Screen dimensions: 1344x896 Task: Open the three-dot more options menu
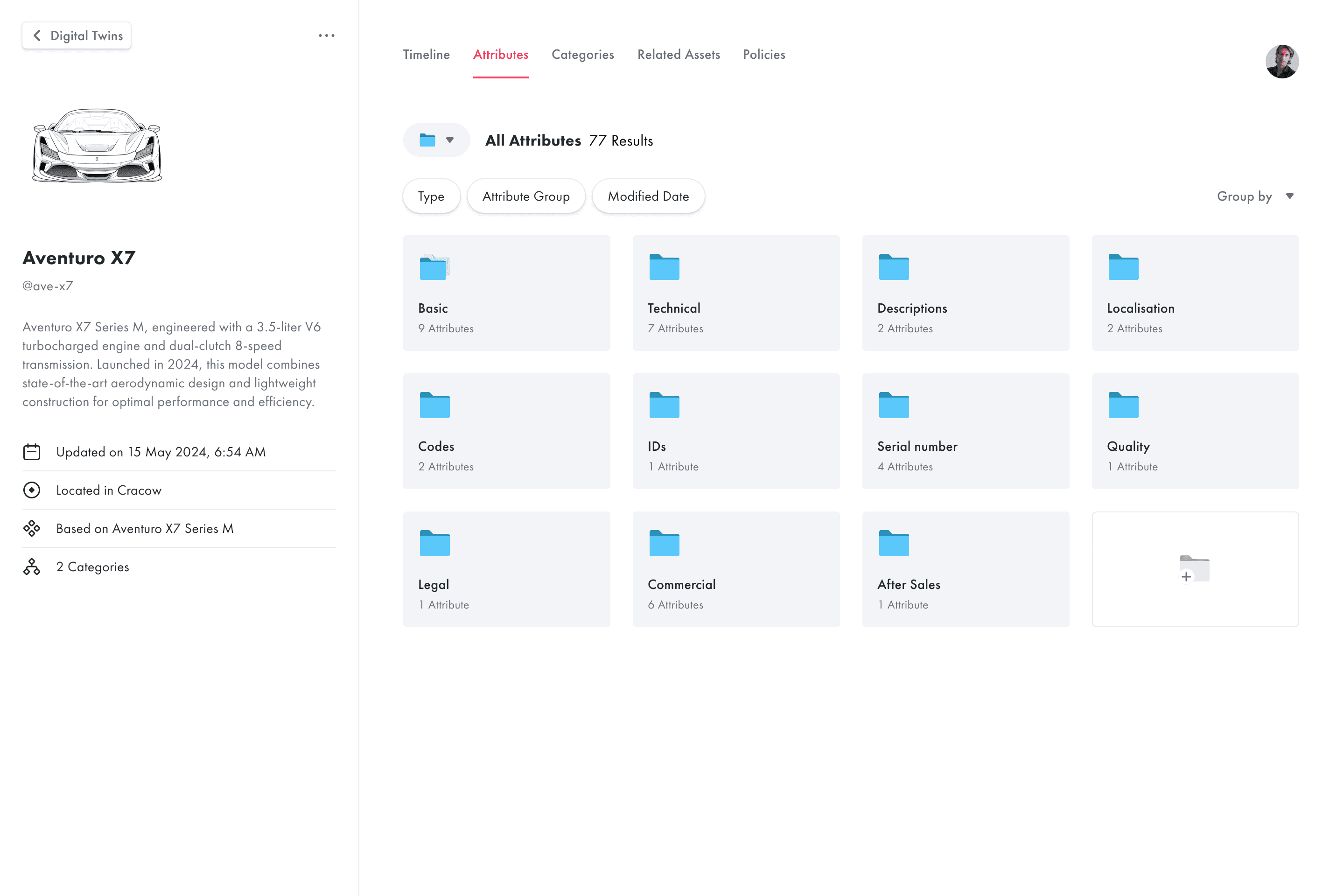[x=326, y=35]
